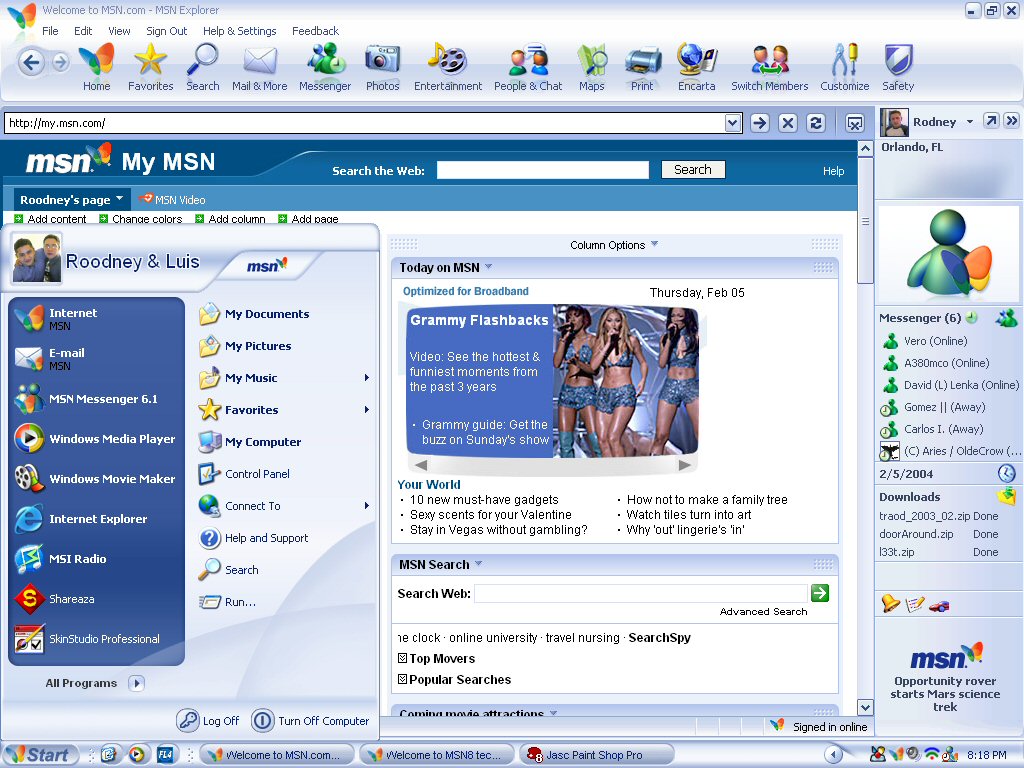Click the system tray clock showing 8:18 PM

986,755
